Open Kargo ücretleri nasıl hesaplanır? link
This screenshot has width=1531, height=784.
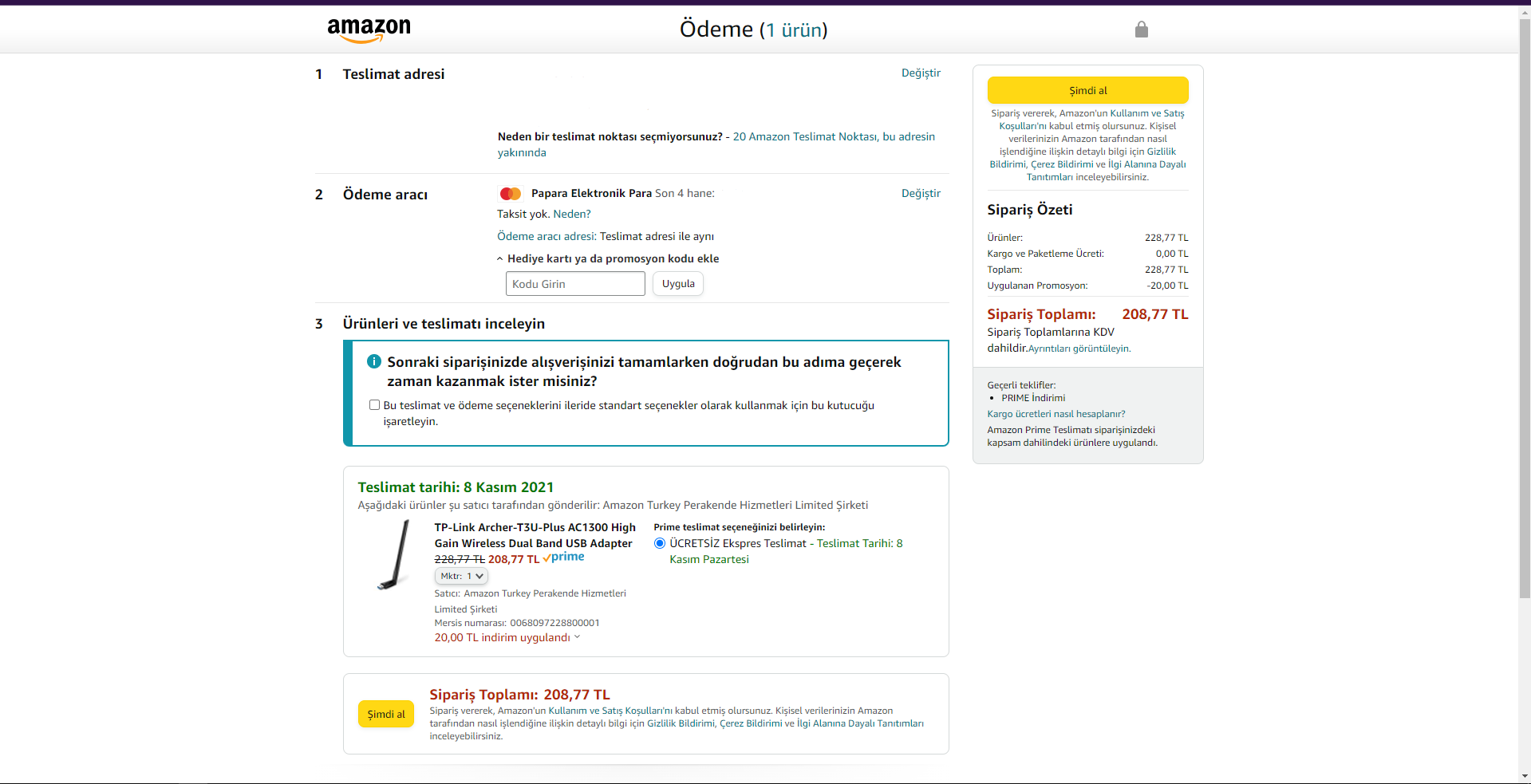[x=1056, y=414]
